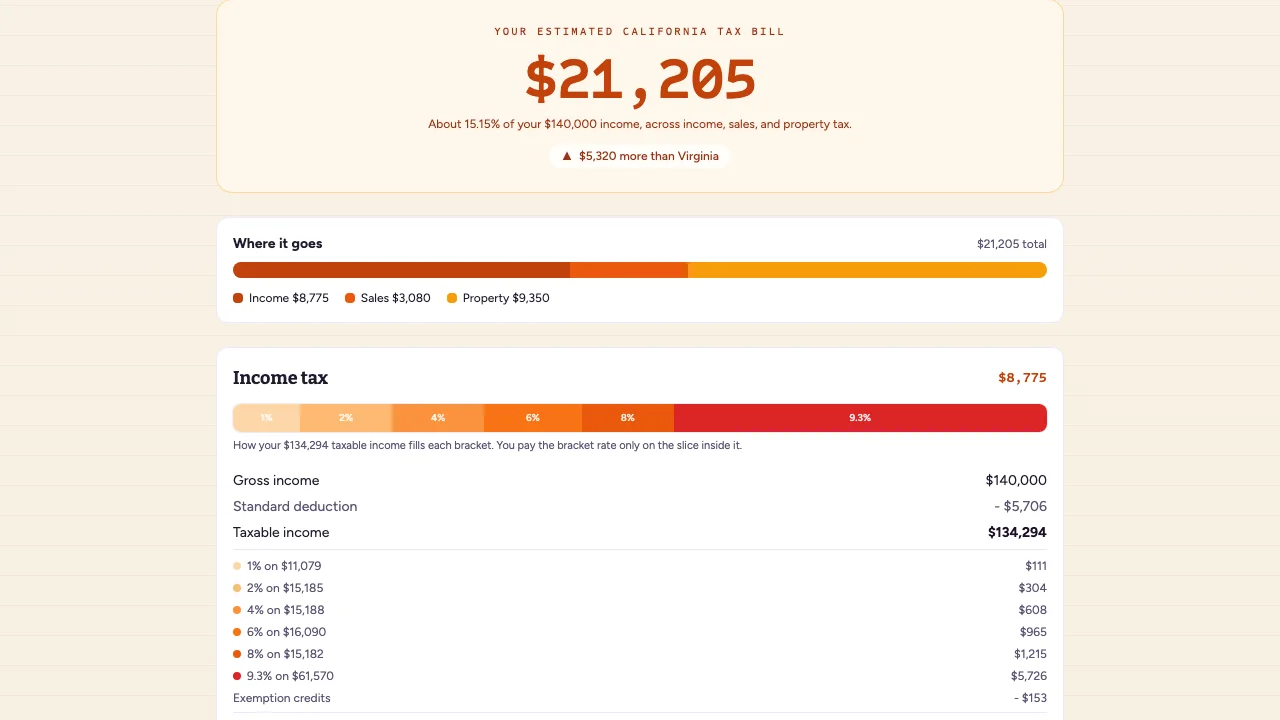
Task: Click the orange Sales segment of the breakdown bar
Action: pos(629,270)
